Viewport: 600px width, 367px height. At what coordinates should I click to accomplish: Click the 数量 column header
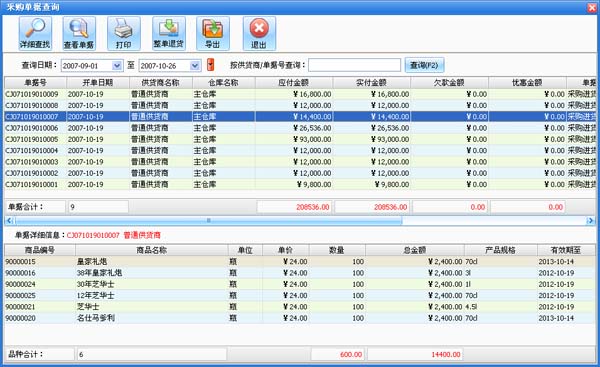pyautogui.click(x=337, y=250)
